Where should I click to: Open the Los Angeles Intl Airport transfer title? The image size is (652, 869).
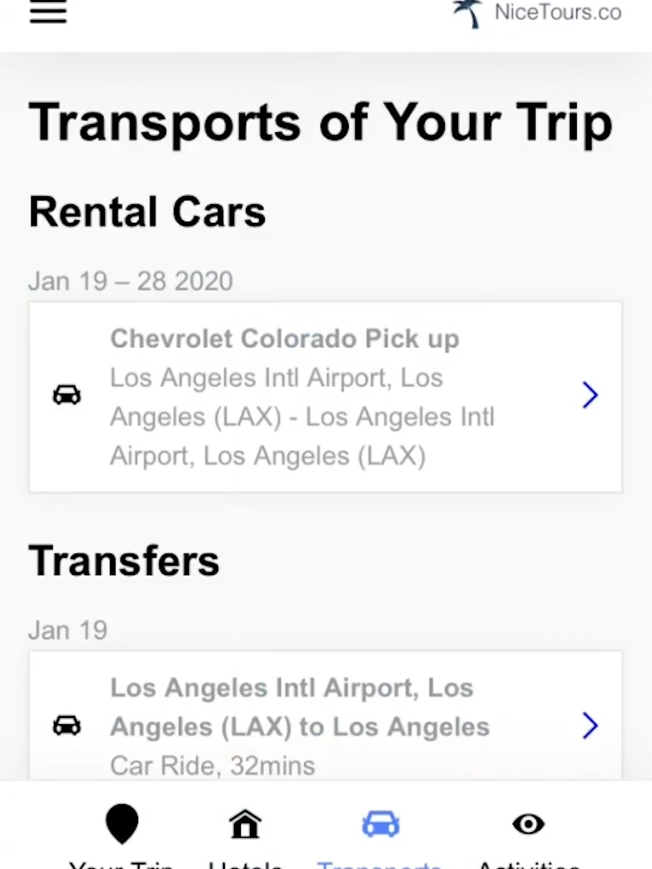pos(299,707)
